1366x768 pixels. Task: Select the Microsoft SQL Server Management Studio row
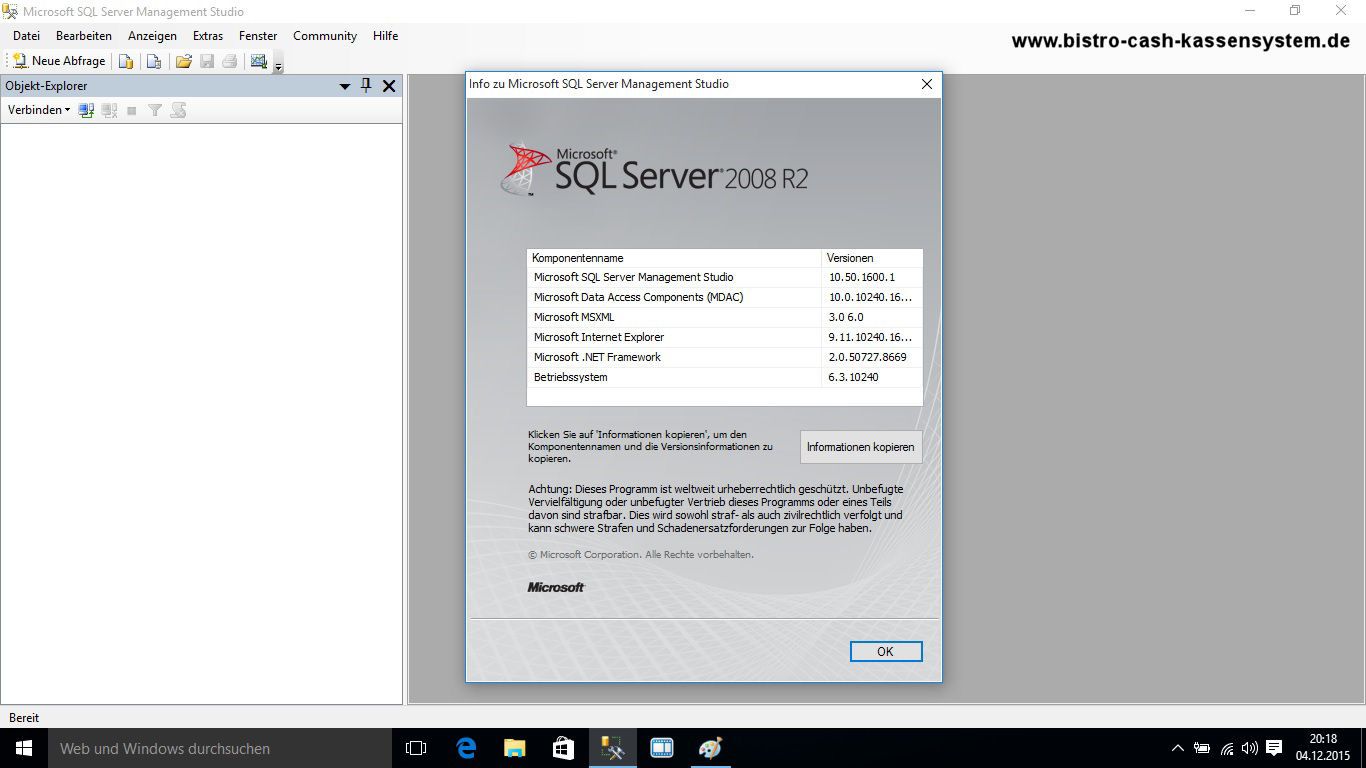click(724, 277)
